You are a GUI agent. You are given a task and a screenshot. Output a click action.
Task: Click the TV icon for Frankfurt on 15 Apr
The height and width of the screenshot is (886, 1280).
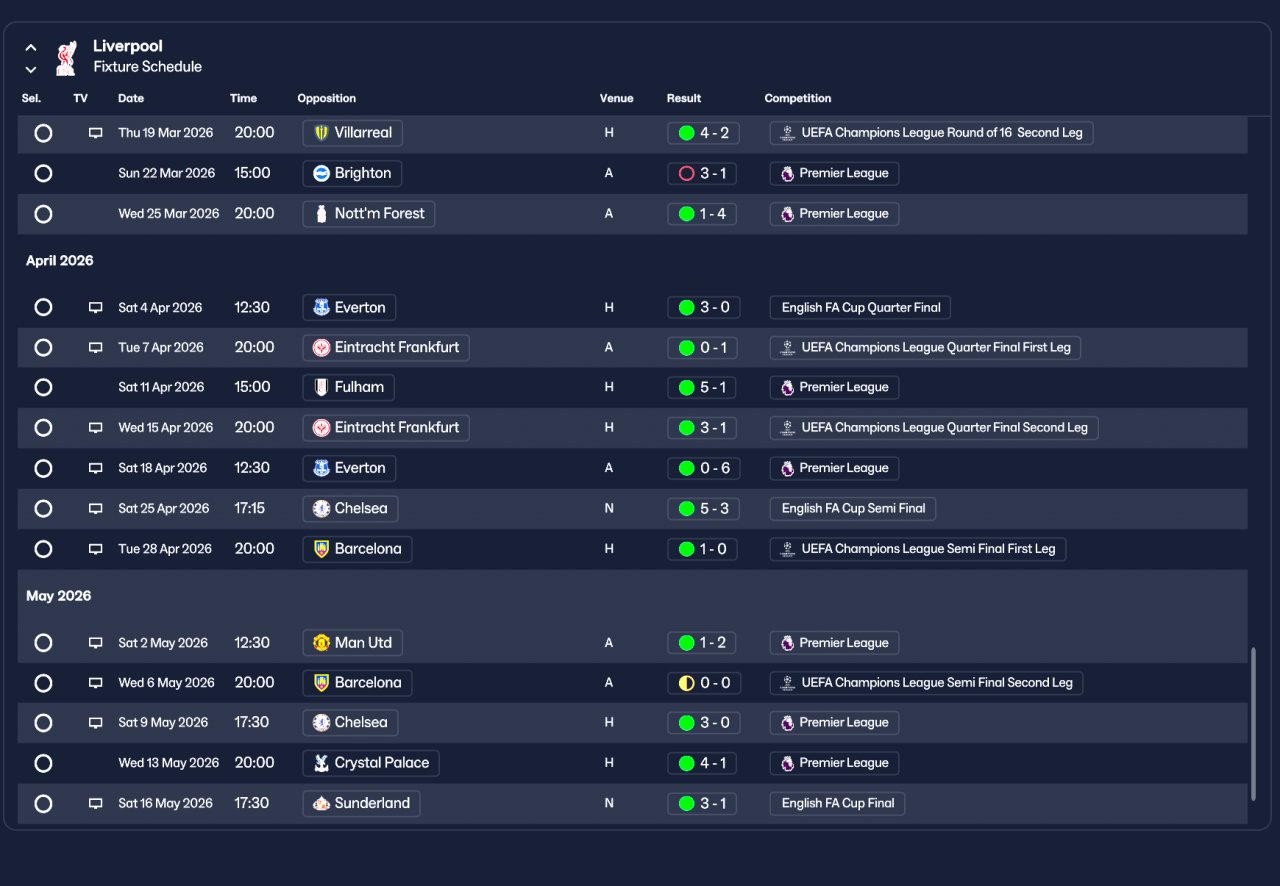click(96, 428)
